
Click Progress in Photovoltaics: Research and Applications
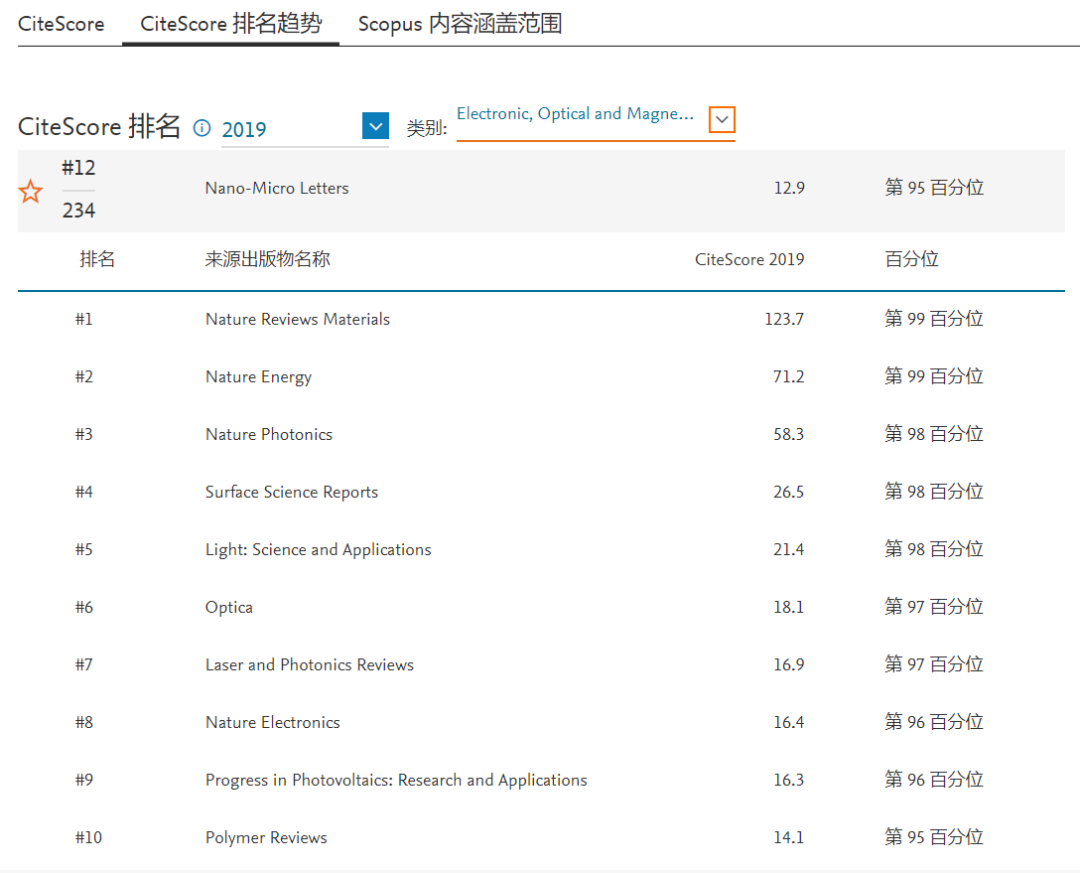coord(396,780)
